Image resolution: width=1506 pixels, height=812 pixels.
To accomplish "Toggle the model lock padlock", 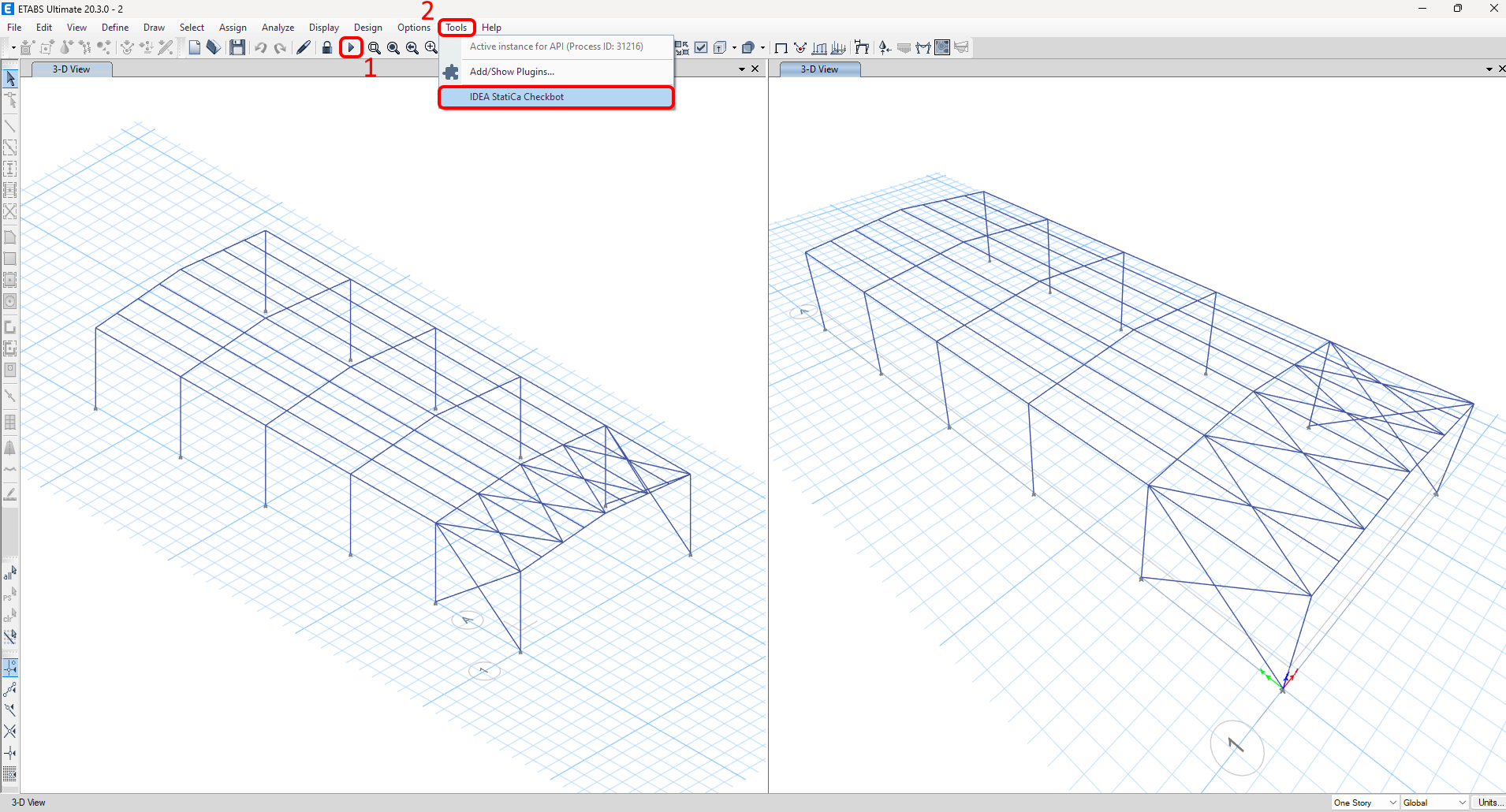I will point(326,47).
